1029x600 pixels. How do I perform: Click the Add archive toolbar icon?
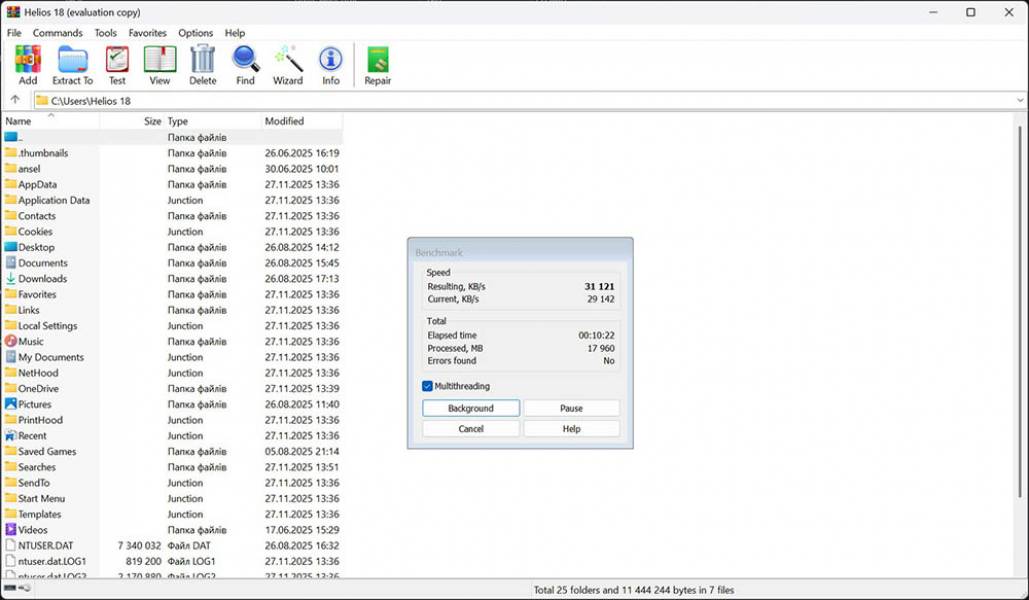28,62
